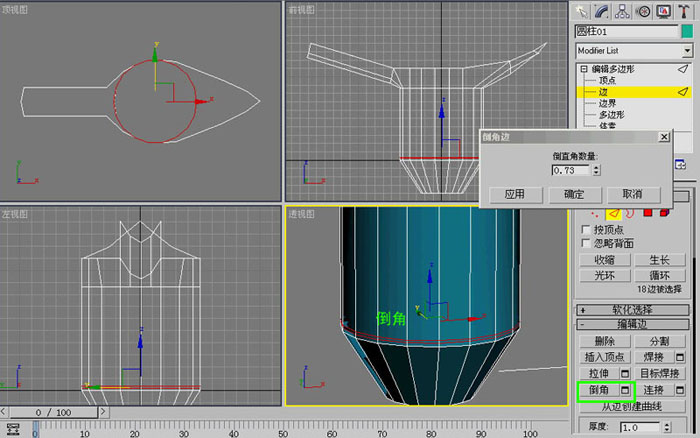Click 确定 in the chamfer dialog

tap(574, 195)
